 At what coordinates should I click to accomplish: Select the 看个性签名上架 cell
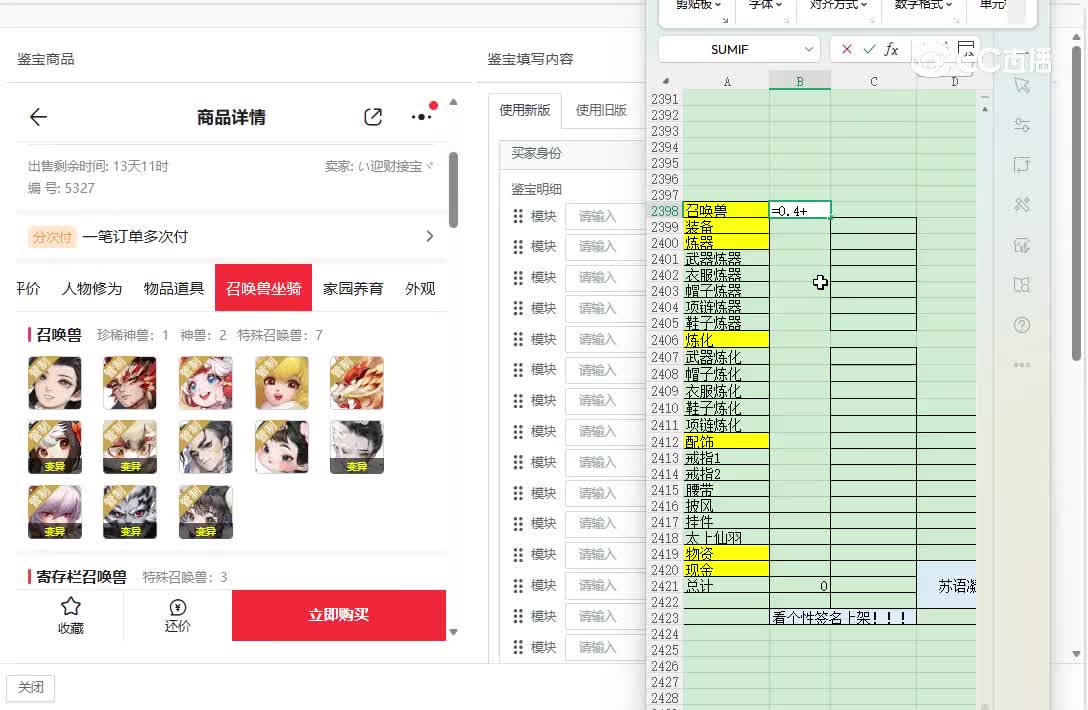pyautogui.click(x=842, y=617)
